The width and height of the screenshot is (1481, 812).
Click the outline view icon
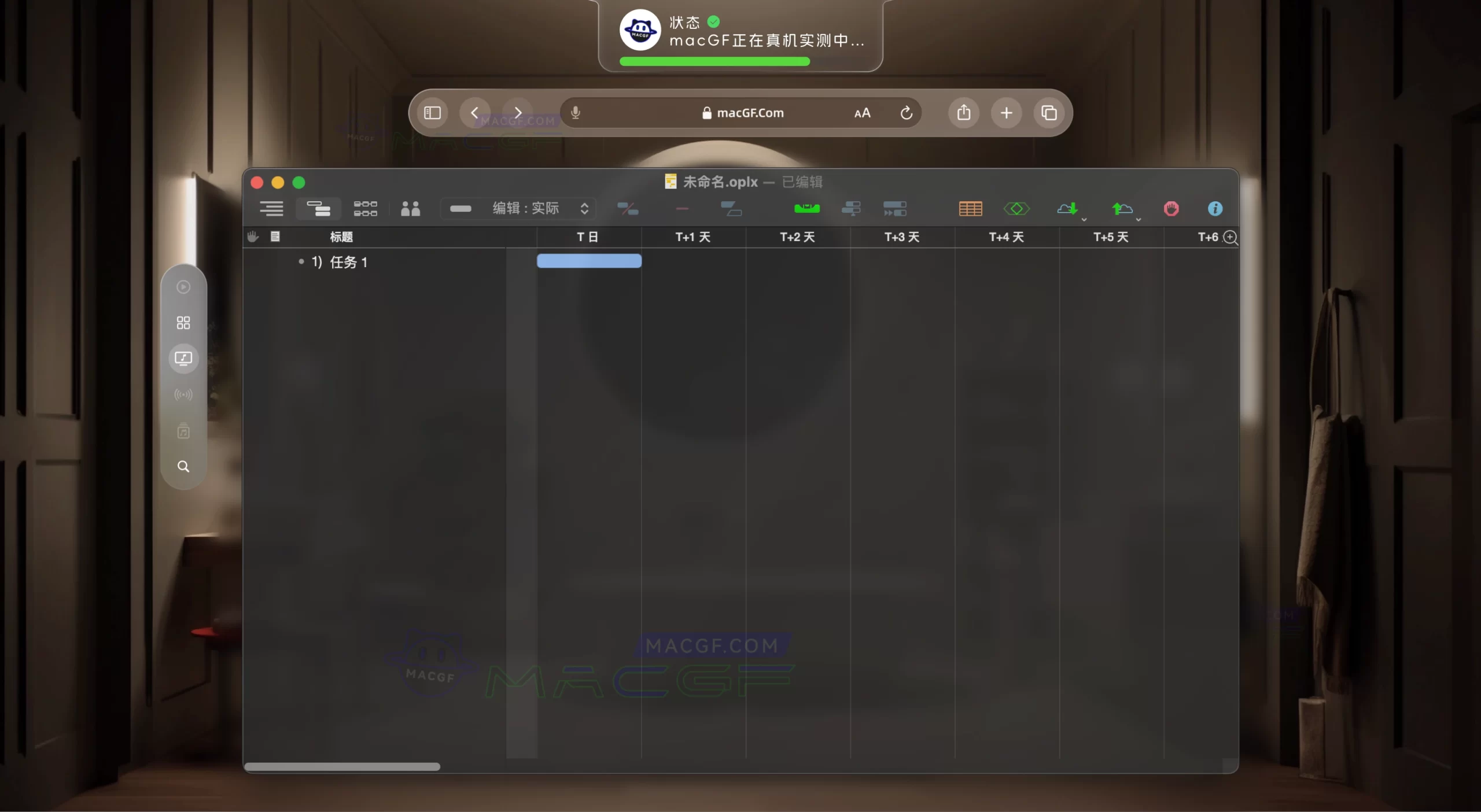click(x=272, y=209)
